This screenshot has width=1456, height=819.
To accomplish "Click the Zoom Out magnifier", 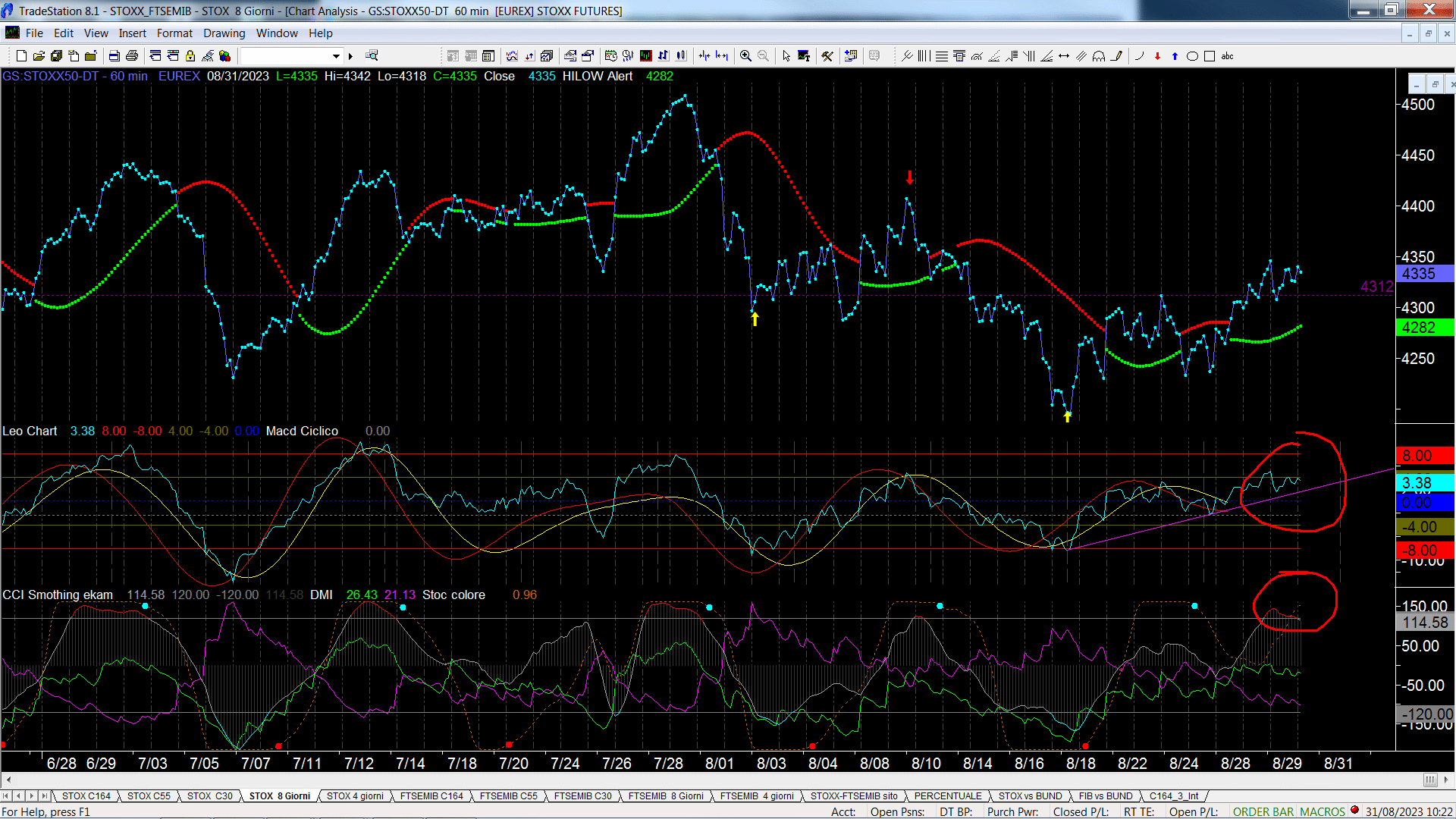I will [x=763, y=56].
